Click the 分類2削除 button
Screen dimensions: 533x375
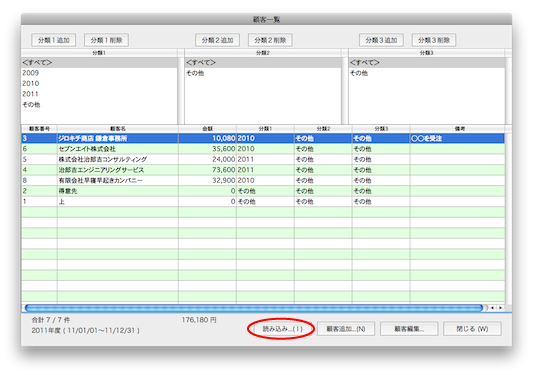point(270,40)
